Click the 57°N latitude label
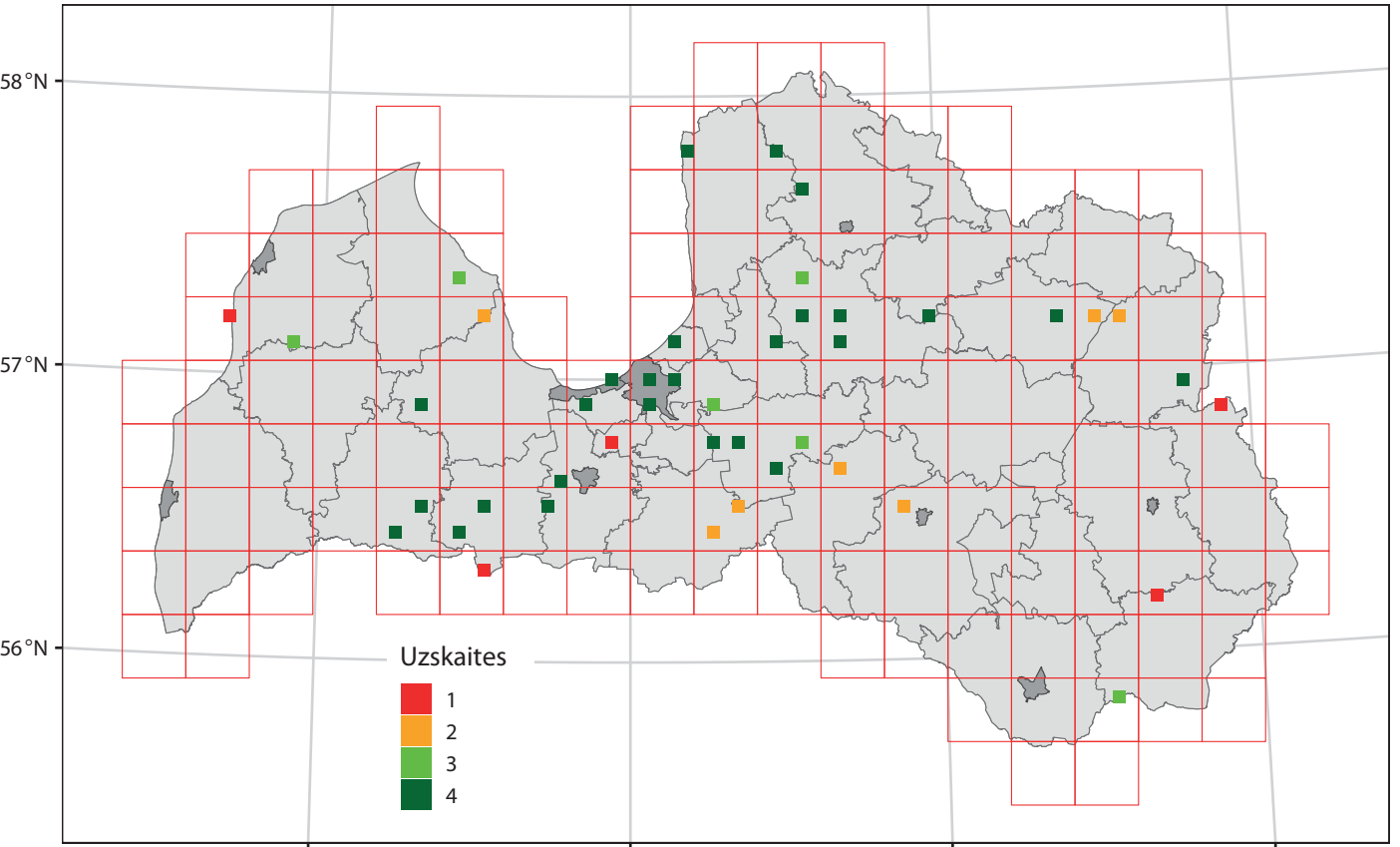This screenshot has width=1400, height=847. pyautogui.click(x=24, y=364)
